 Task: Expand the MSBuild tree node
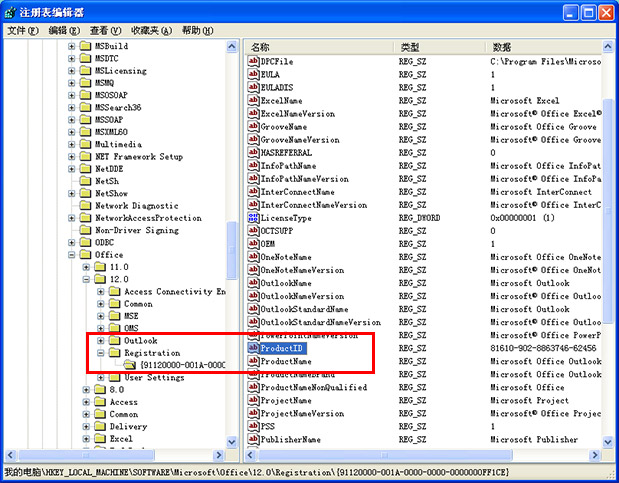(71, 46)
